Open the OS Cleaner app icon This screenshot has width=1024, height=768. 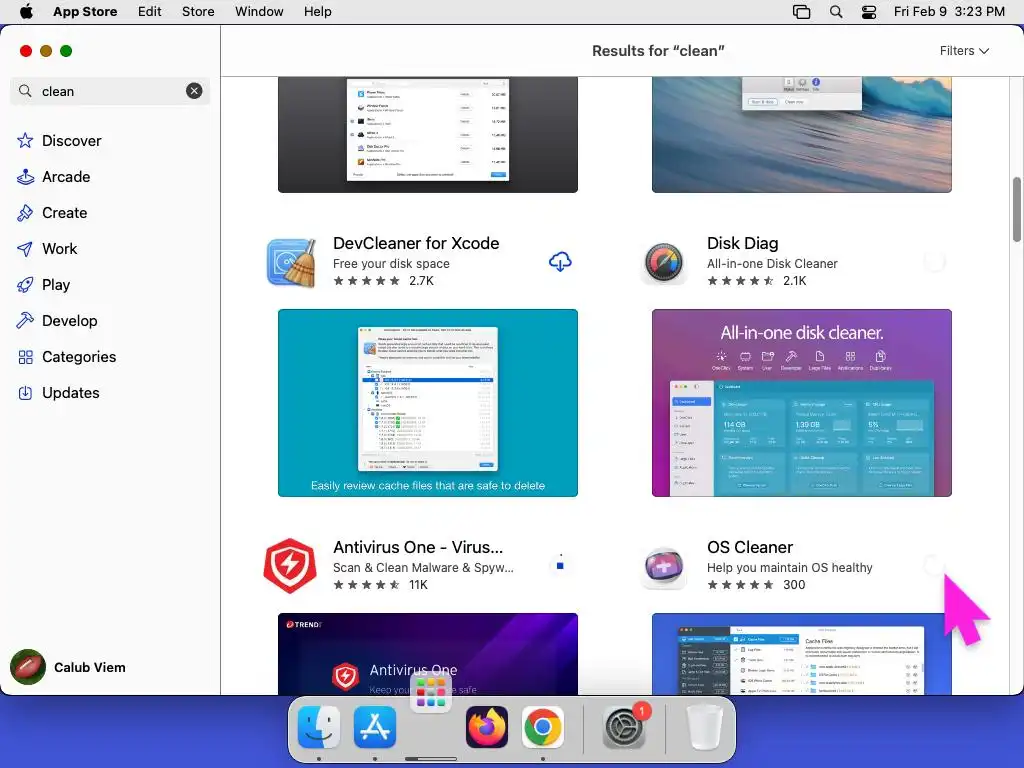[664, 566]
